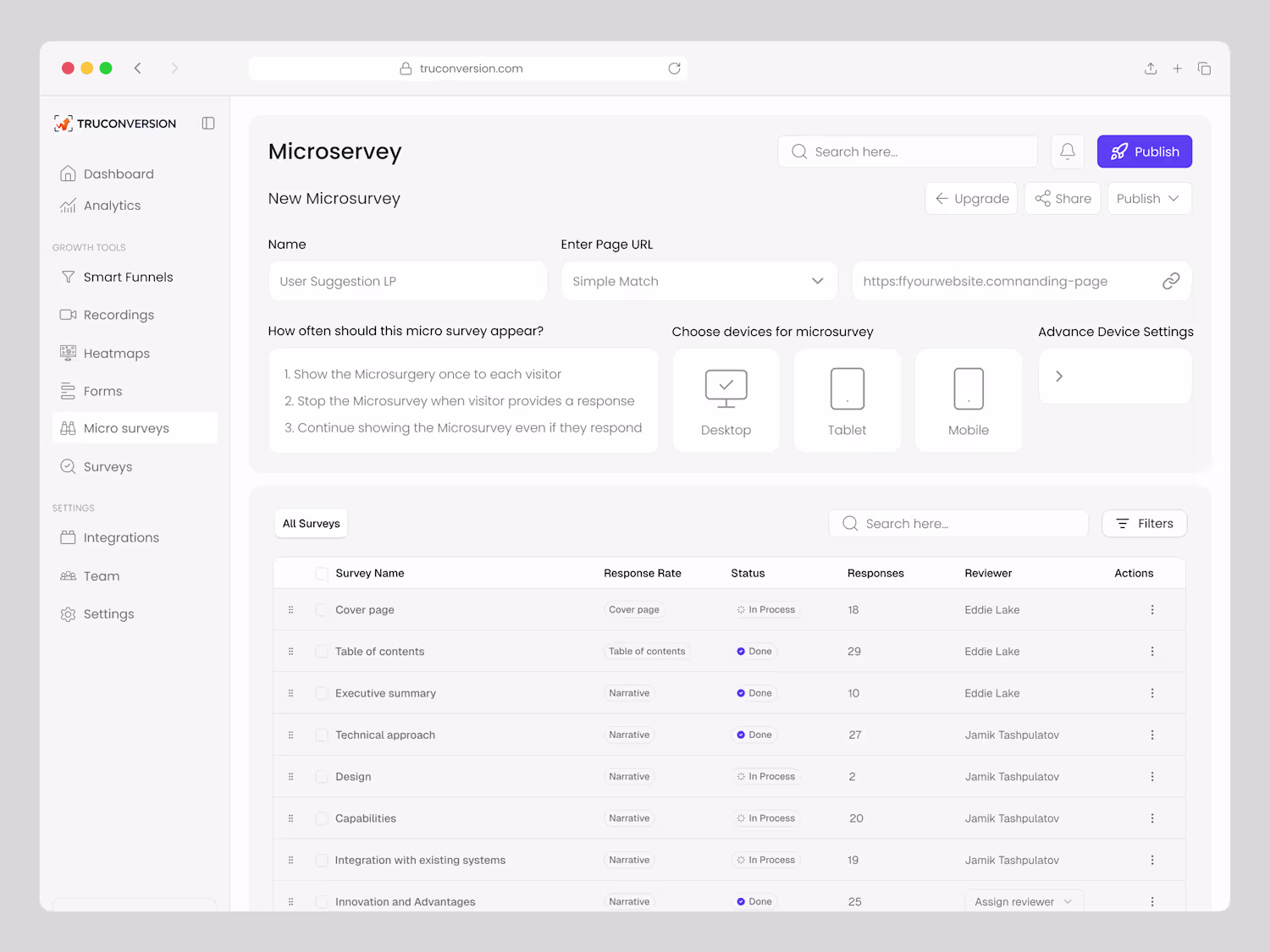Open the Simple Match dropdown
The width and height of the screenshot is (1270, 952).
pyautogui.click(x=699, y=281)
